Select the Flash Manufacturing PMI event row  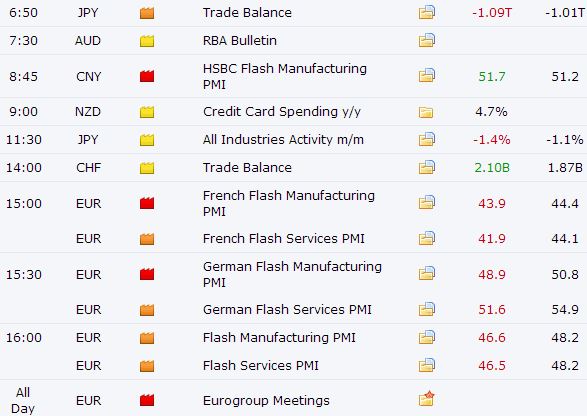(x=294, y=337)
